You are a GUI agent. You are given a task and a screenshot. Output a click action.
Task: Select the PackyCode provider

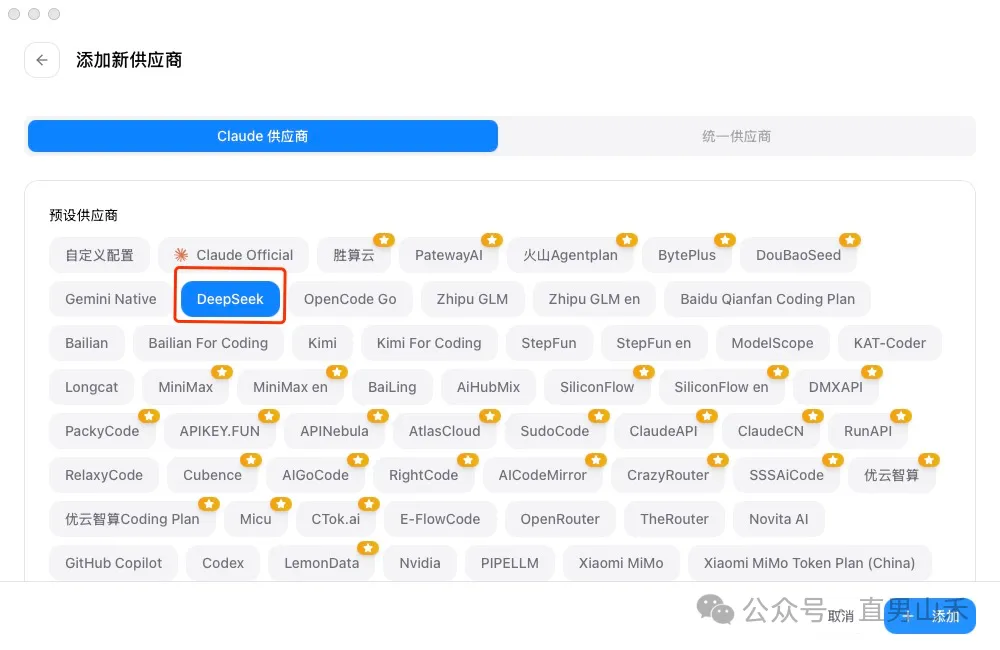point(102,431)
